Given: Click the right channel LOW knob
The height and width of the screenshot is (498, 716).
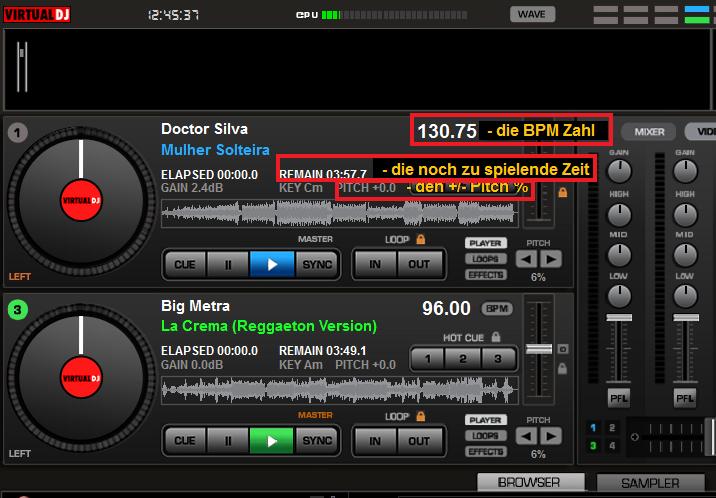Looking at the screenshot, I should 685,296.
